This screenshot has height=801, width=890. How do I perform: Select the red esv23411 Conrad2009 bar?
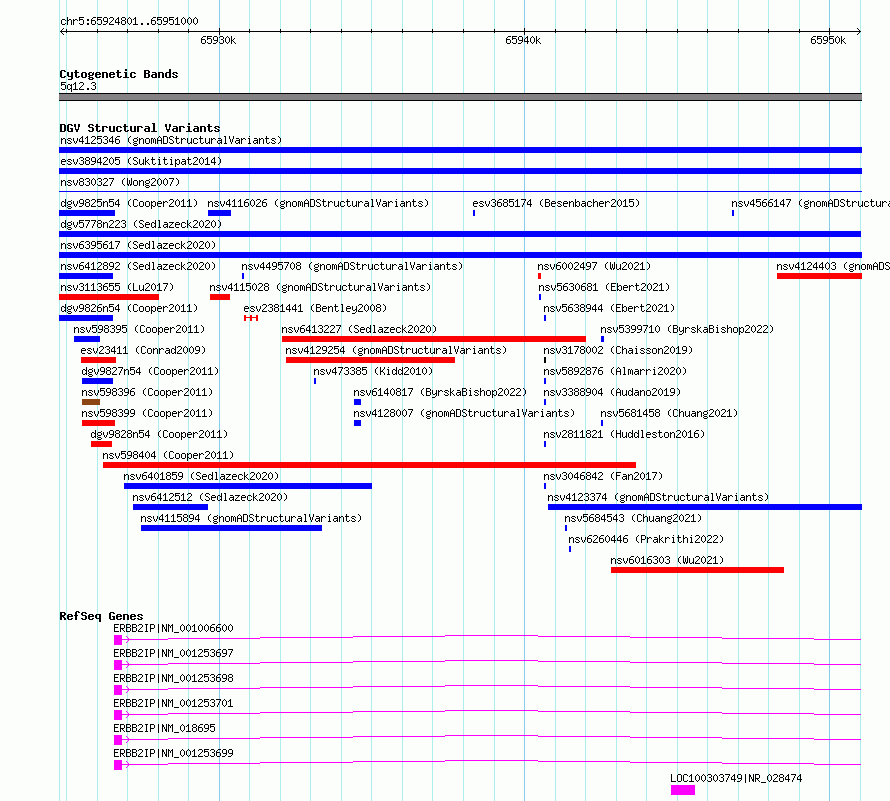(98, 360)
